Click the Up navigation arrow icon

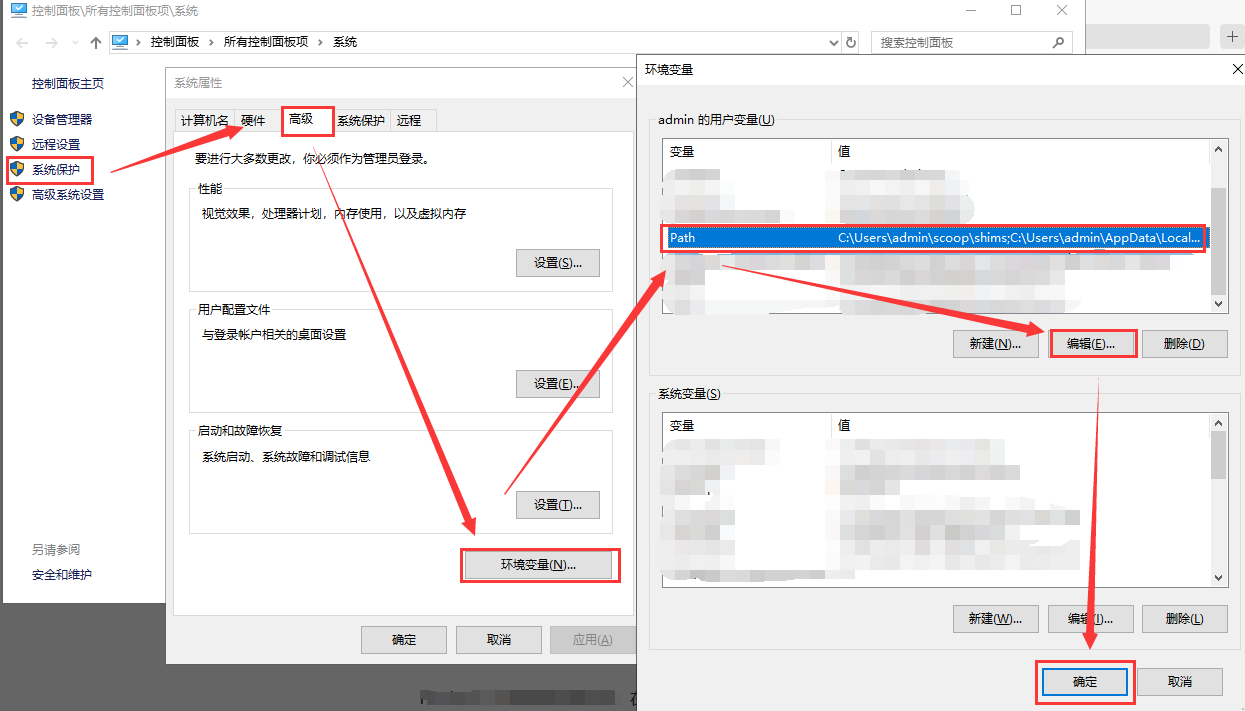coord(96,43)
